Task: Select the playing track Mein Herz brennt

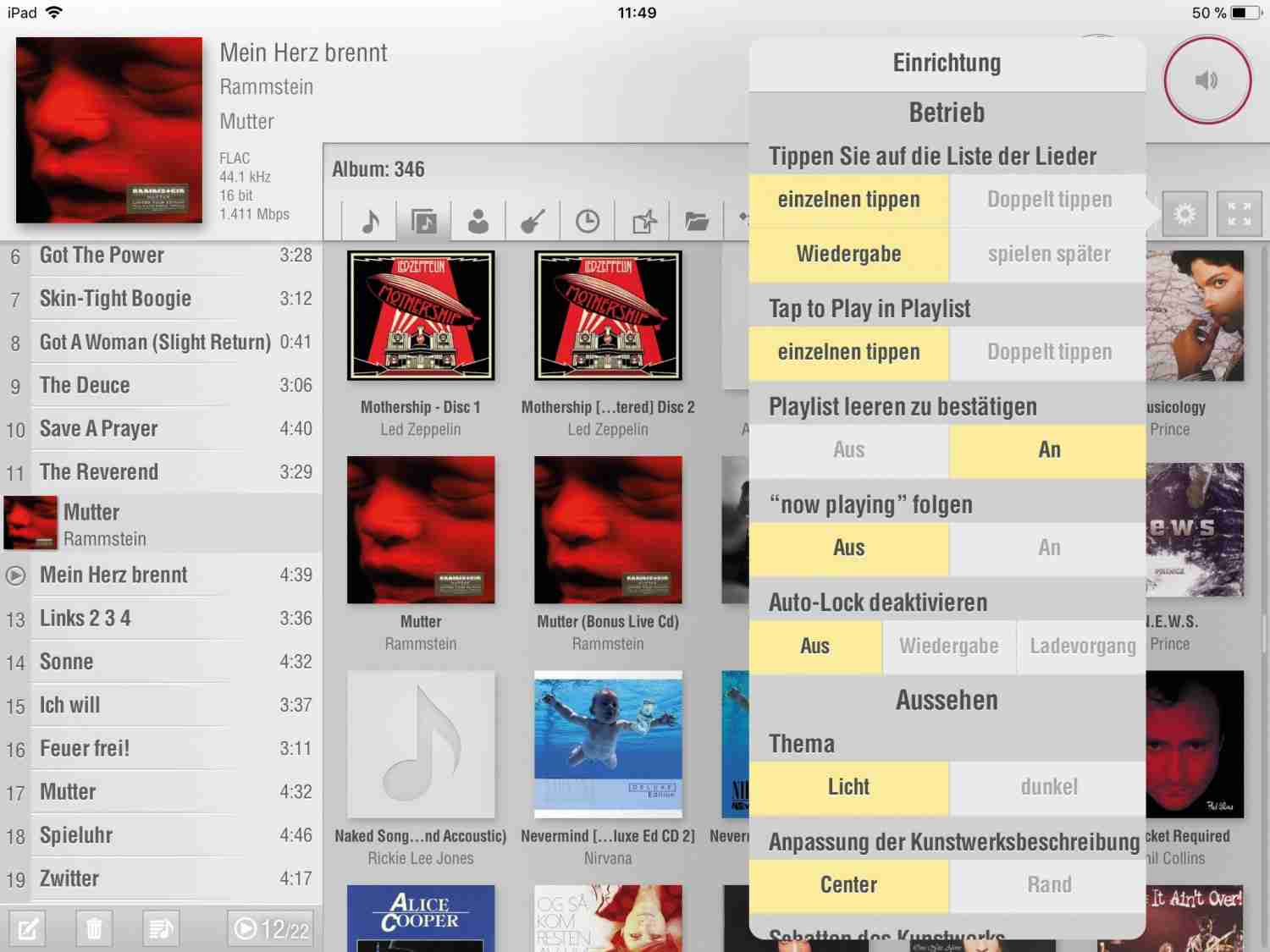Action: [161, 575]
